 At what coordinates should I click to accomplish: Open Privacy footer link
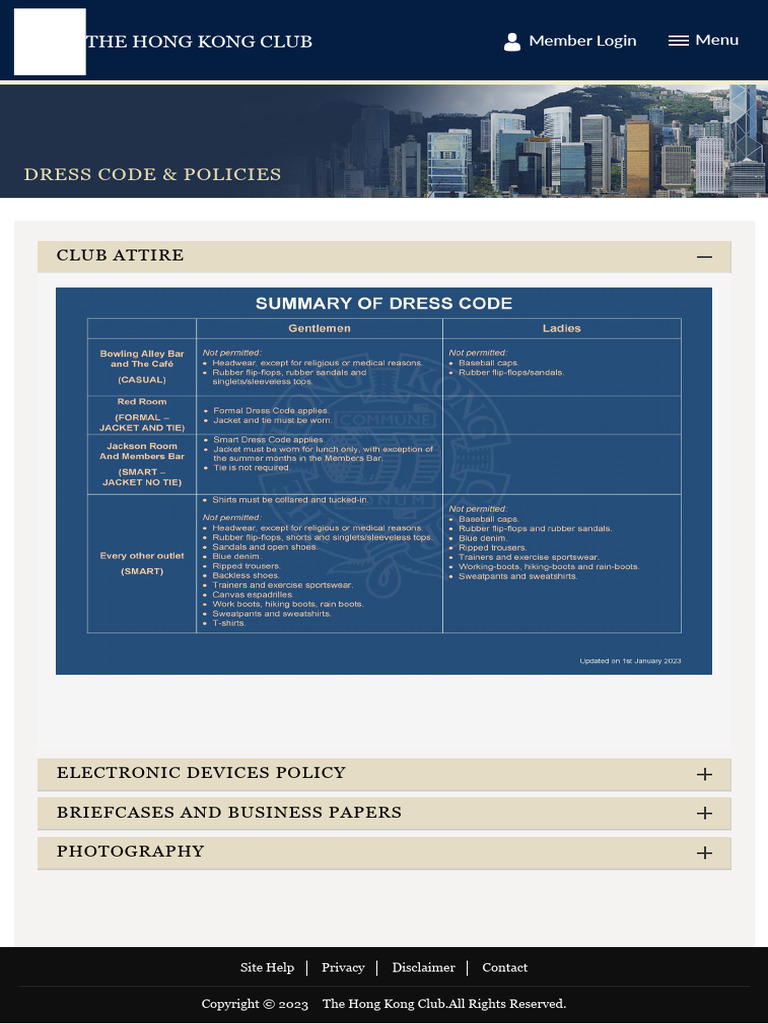tap(343, 967)
